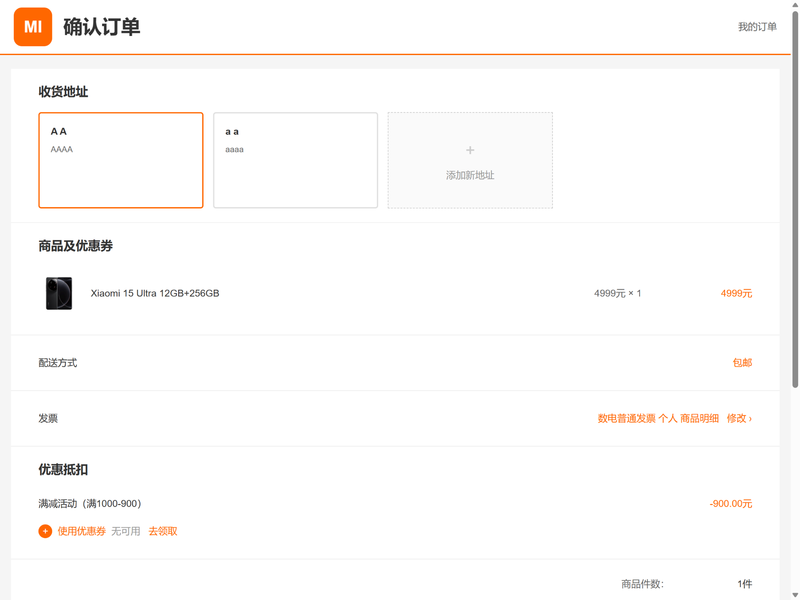Click the orange MI logo
The image size is (800, 600).
click(33, 27)
